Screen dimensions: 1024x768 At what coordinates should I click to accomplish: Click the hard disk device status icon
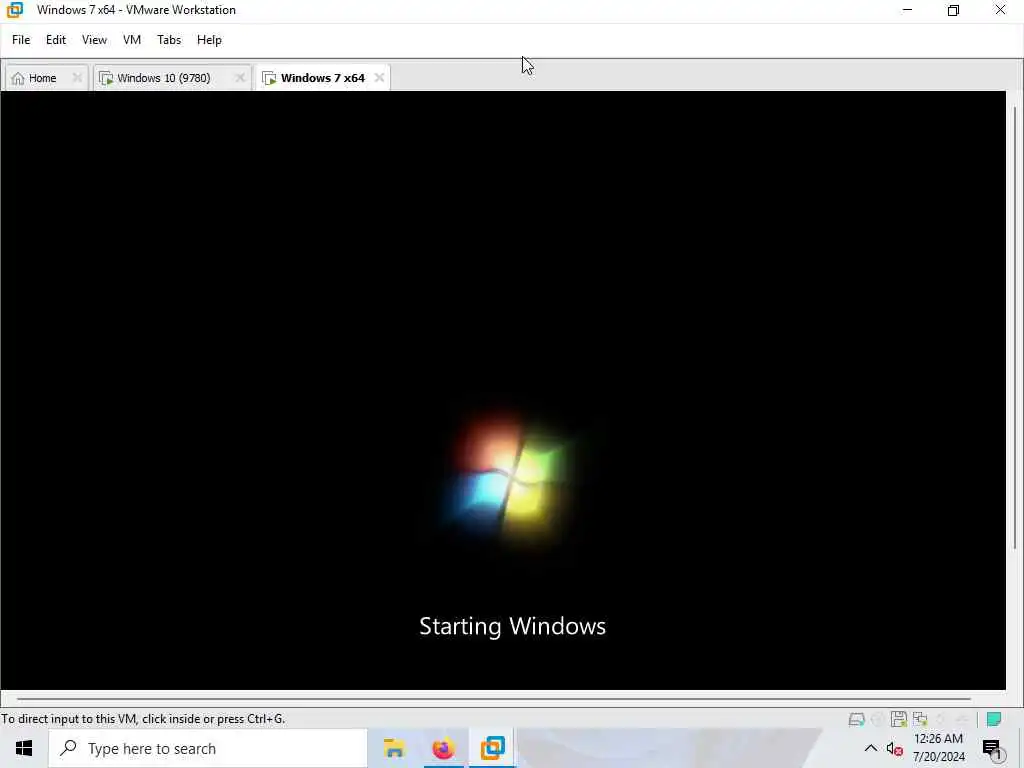(856, 719)
